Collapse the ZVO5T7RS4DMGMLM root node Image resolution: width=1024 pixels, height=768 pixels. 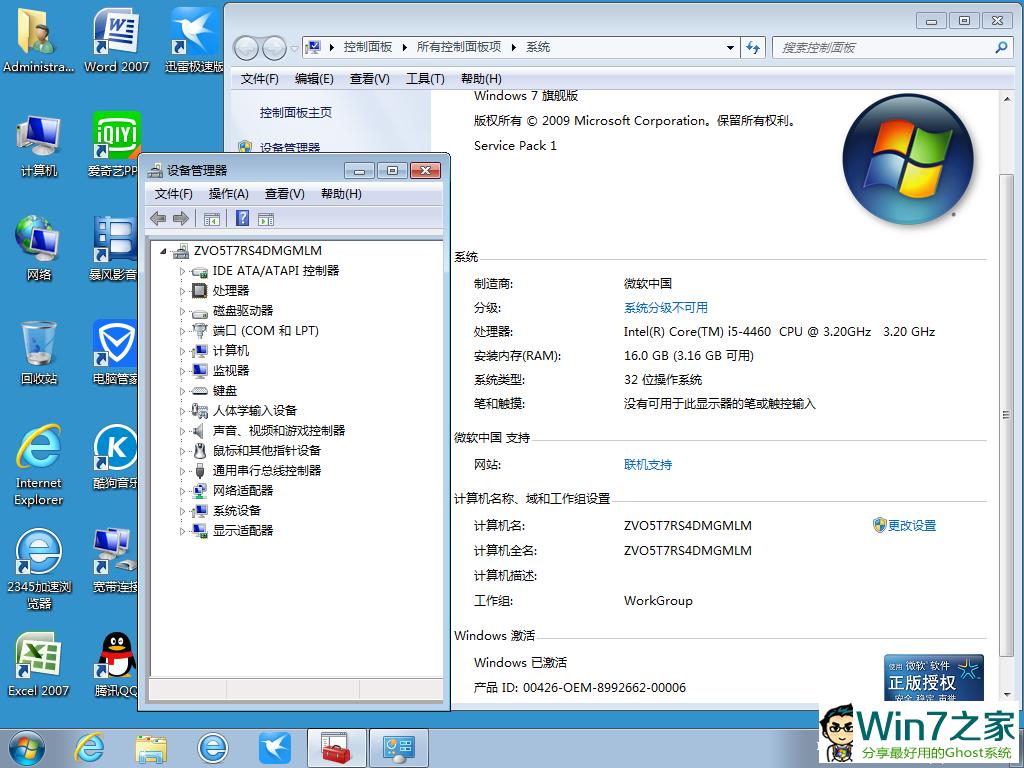tap(163, 251)
